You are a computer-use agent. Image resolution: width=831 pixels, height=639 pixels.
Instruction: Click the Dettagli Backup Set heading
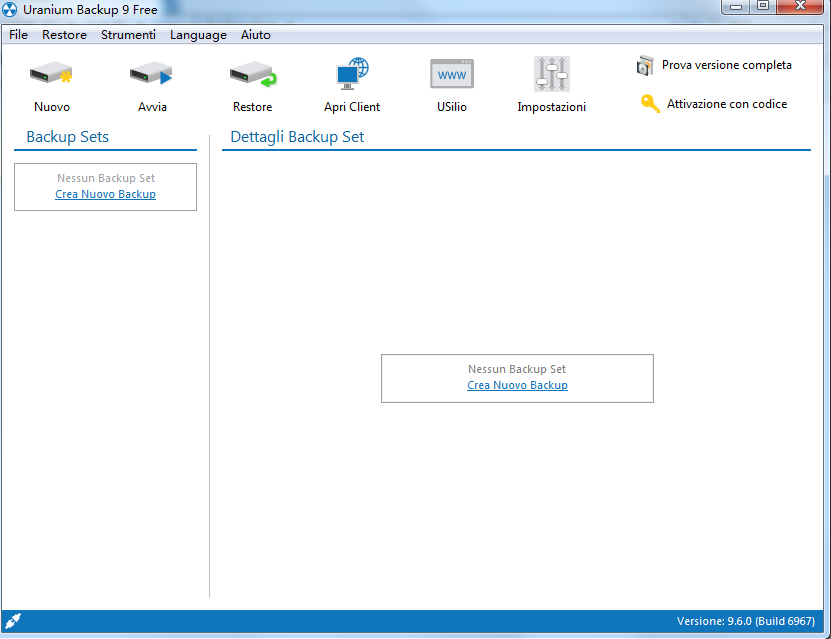click(297, 137)
